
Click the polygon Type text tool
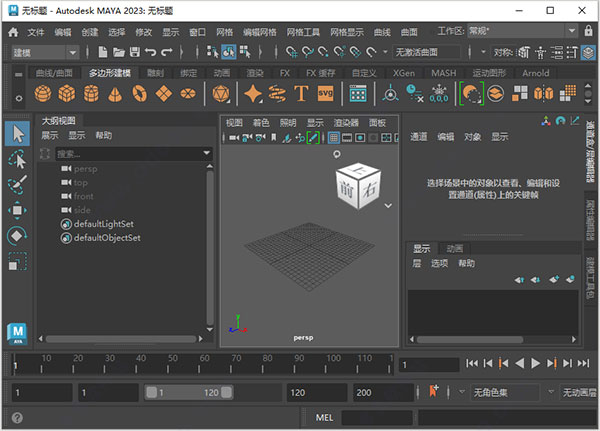click(301, 94)
